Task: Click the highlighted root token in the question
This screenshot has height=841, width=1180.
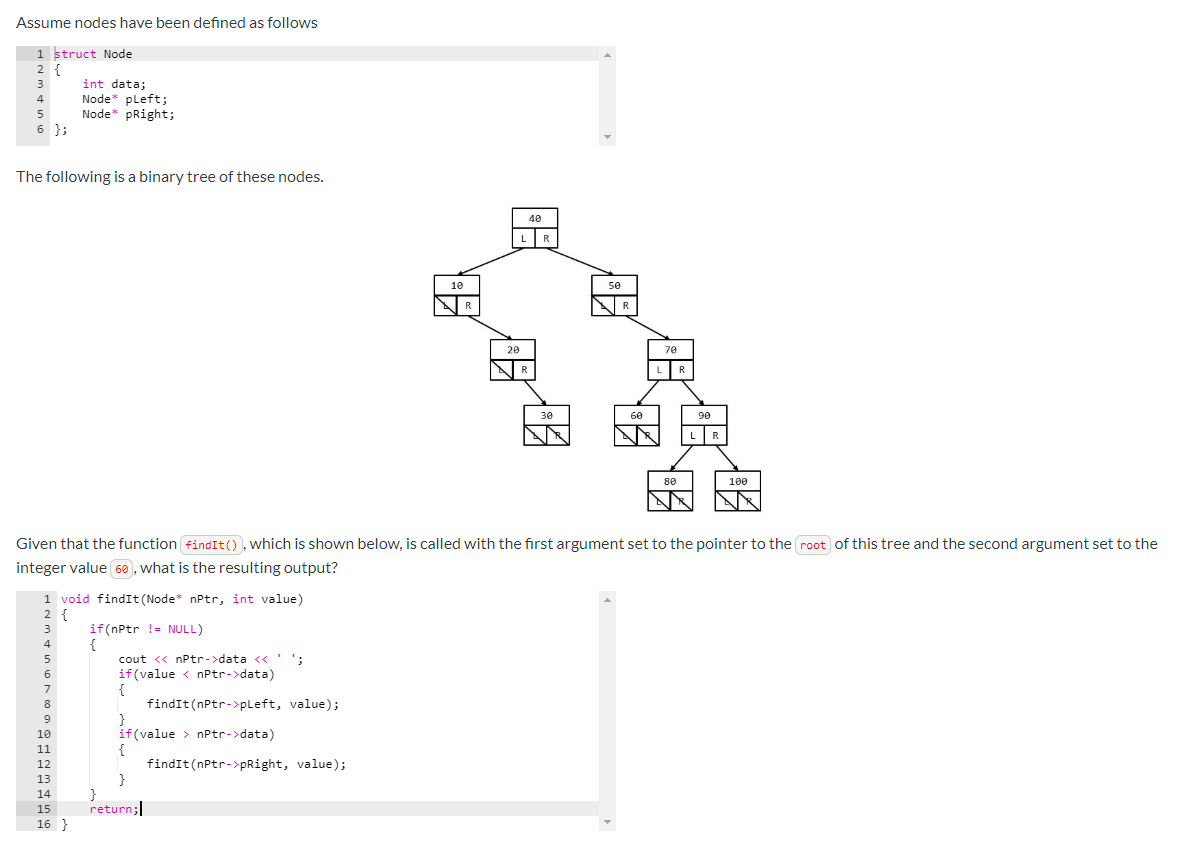Action: (x=814, y=544)
